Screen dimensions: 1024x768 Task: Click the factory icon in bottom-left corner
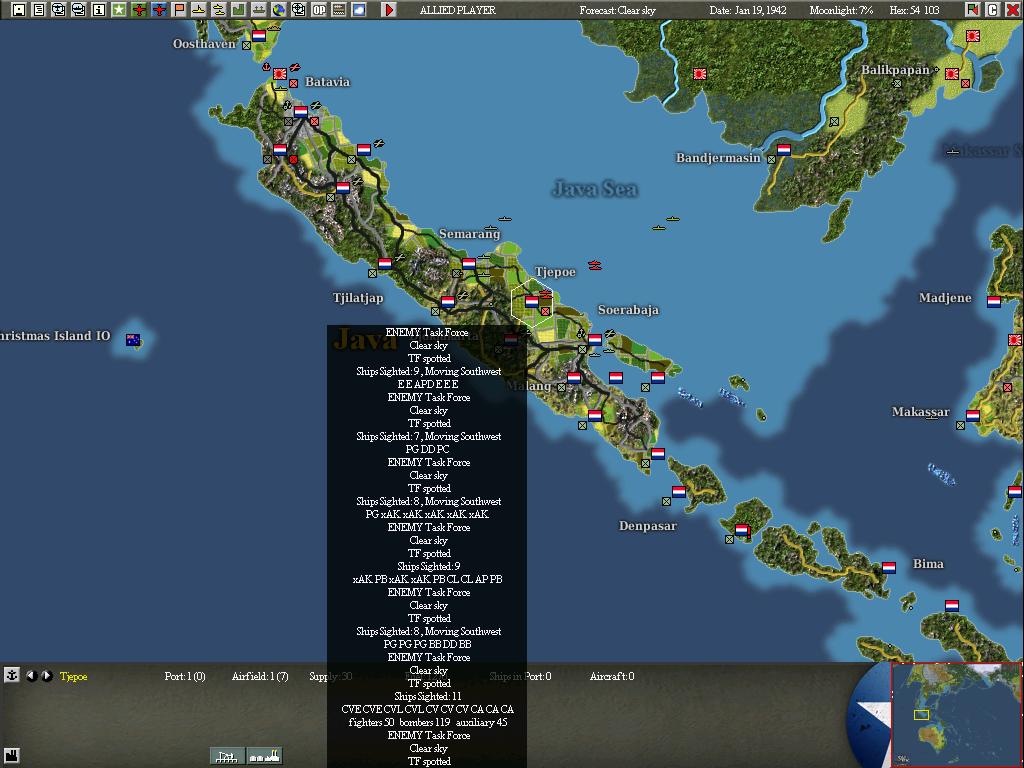pyautogui.click(x=11, y=755)
